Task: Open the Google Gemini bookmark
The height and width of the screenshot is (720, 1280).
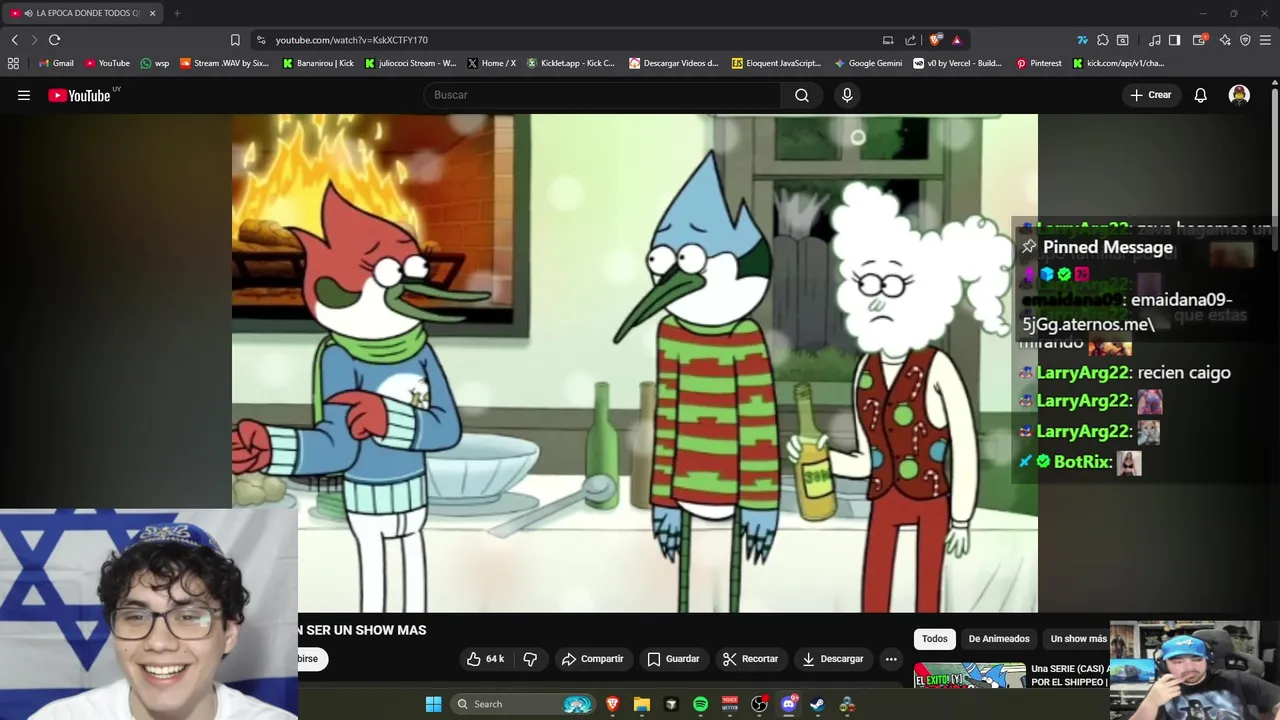Action: [x=868, y=63]
